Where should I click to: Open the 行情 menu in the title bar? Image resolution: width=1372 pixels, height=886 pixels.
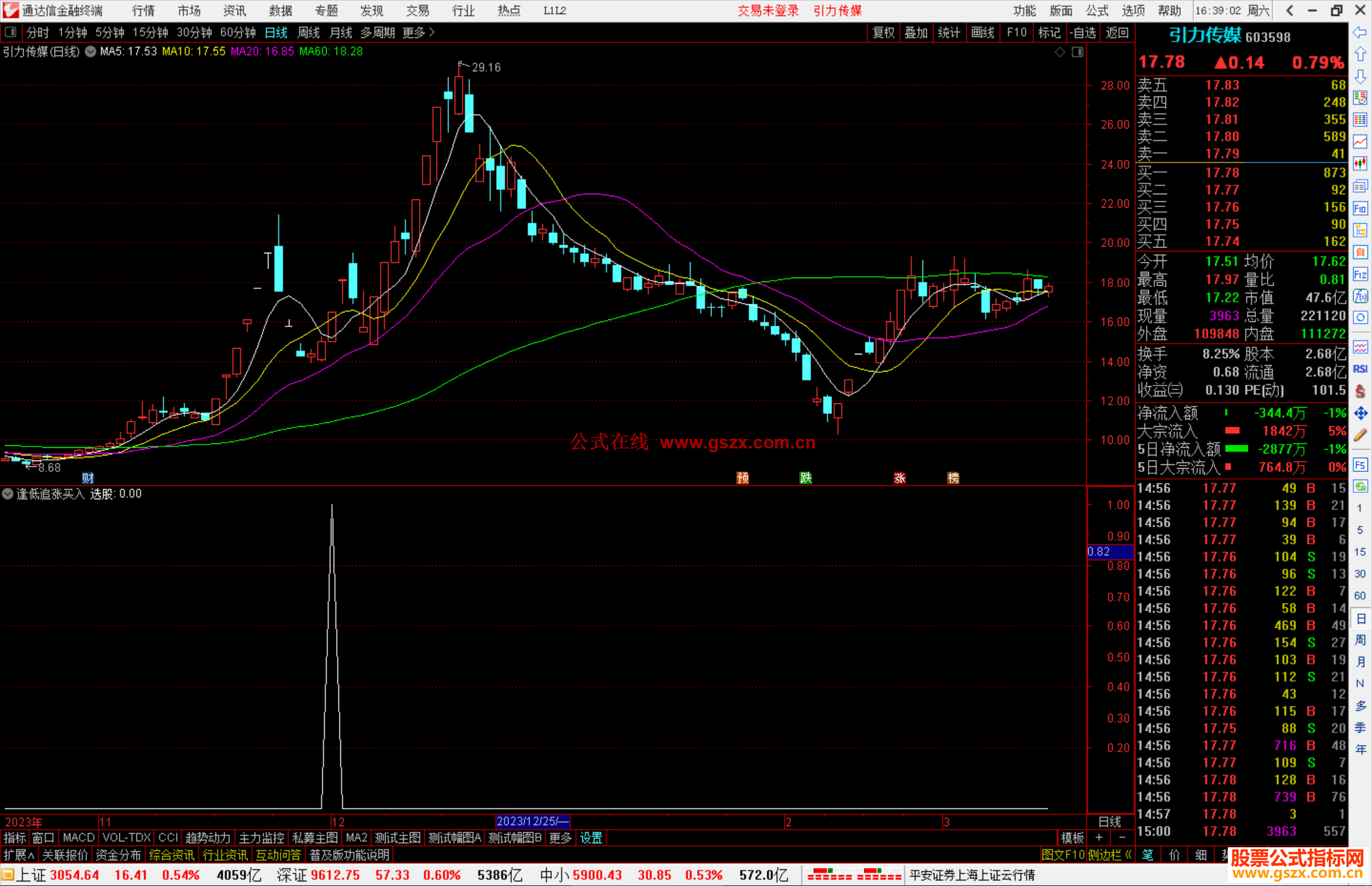[x=143, y=11]
